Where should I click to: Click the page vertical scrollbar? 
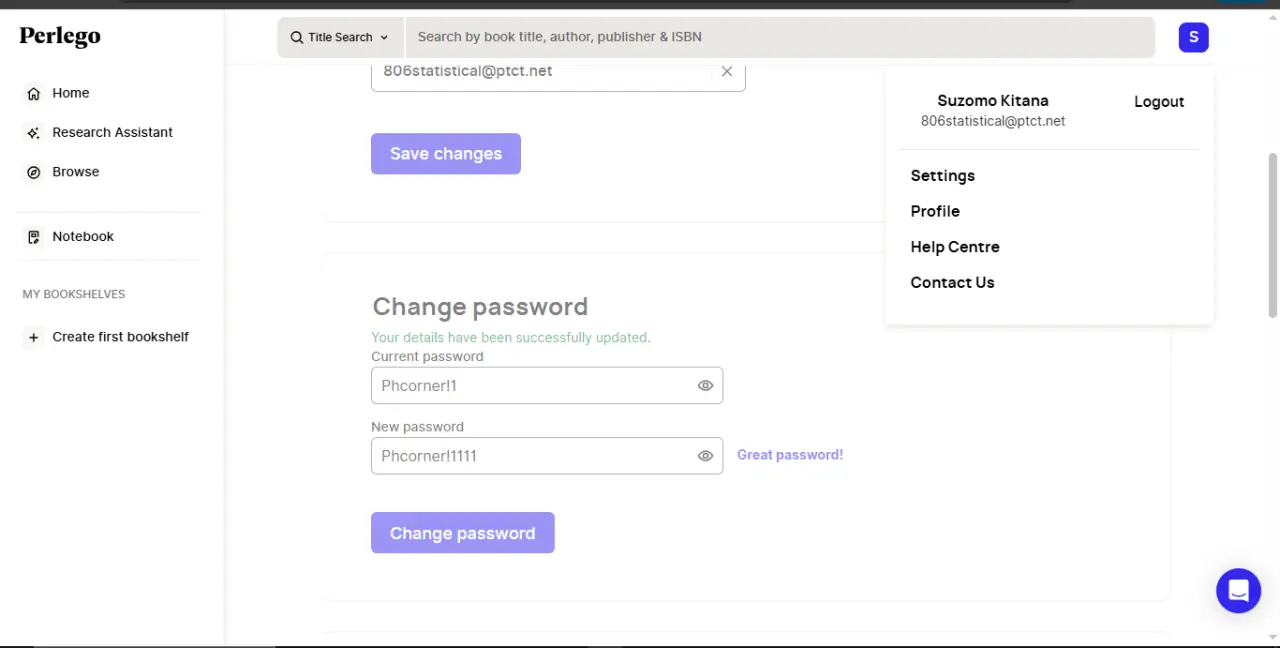coord(1273,235)
